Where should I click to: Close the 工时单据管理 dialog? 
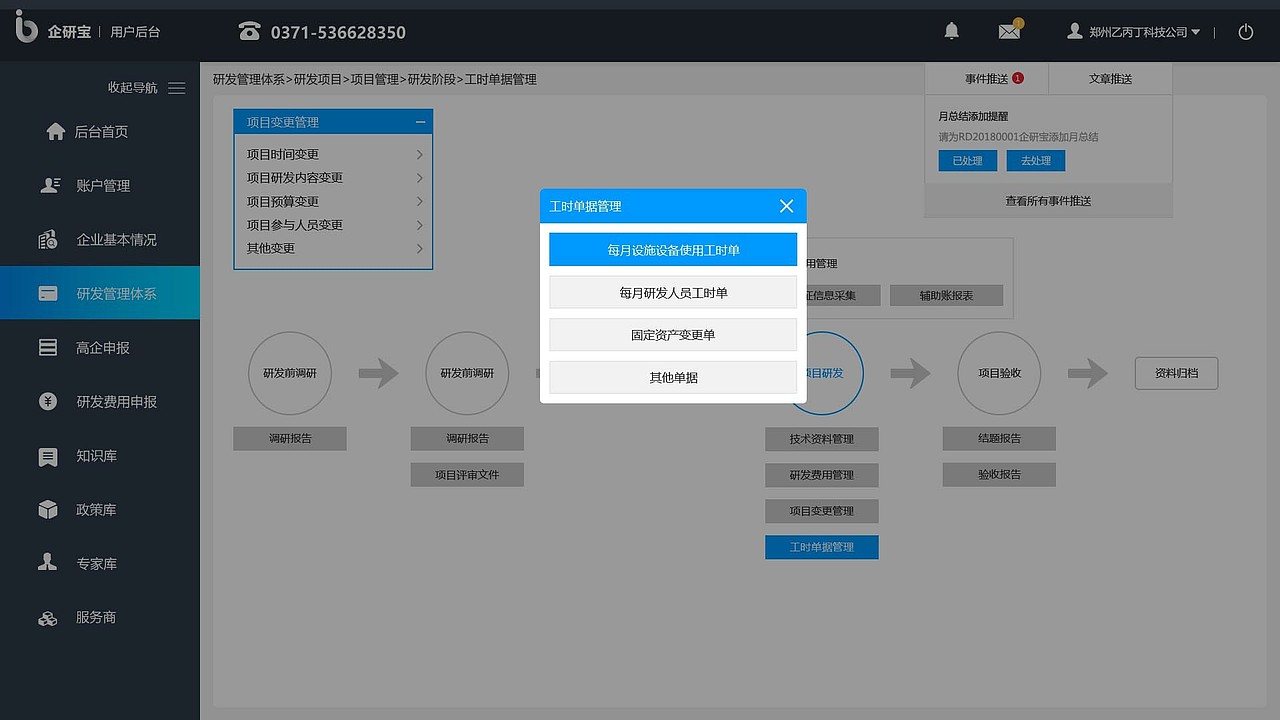[x=786, y=206]
